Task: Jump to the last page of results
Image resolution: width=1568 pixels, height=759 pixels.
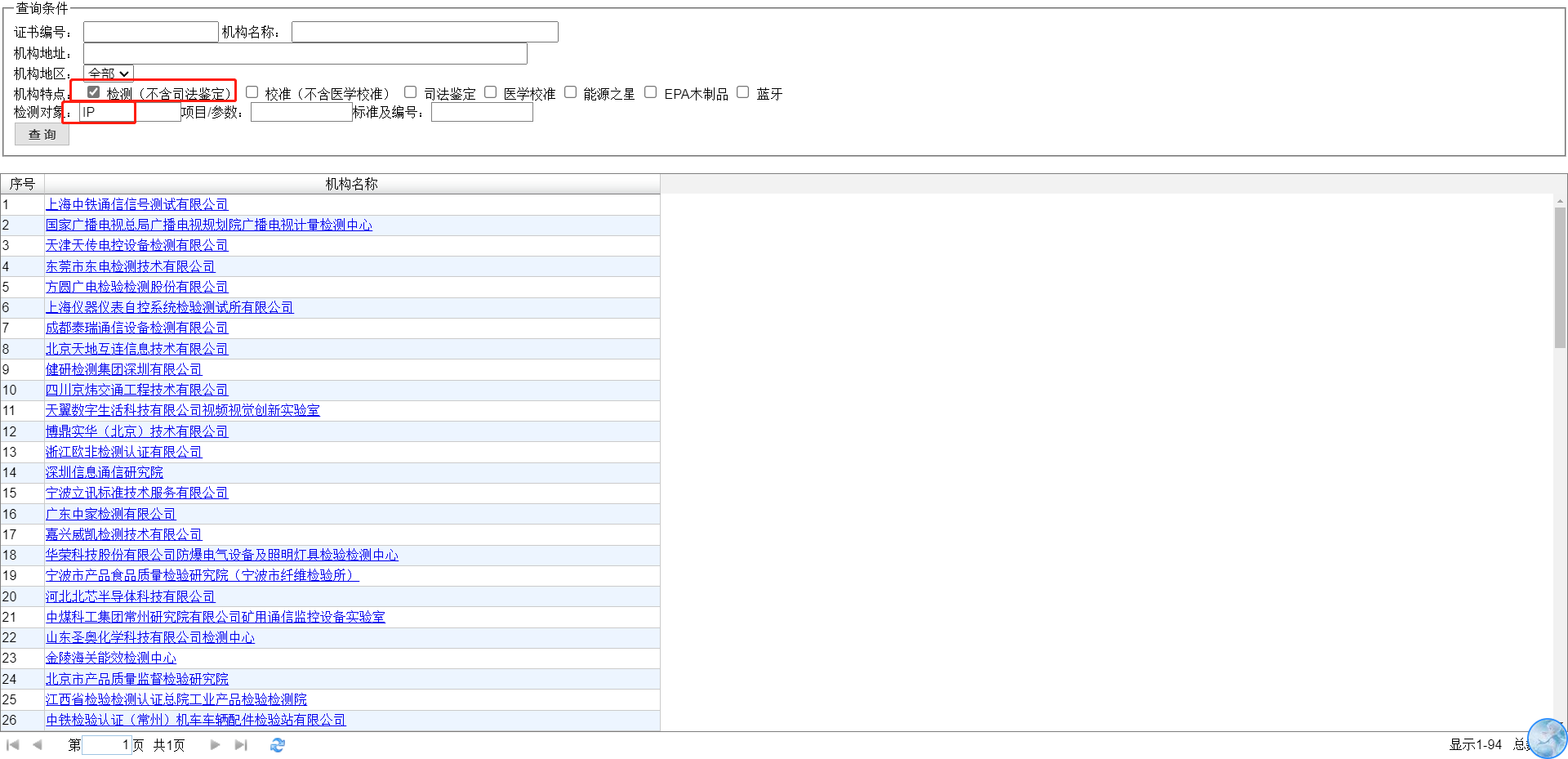Action: 241,745
